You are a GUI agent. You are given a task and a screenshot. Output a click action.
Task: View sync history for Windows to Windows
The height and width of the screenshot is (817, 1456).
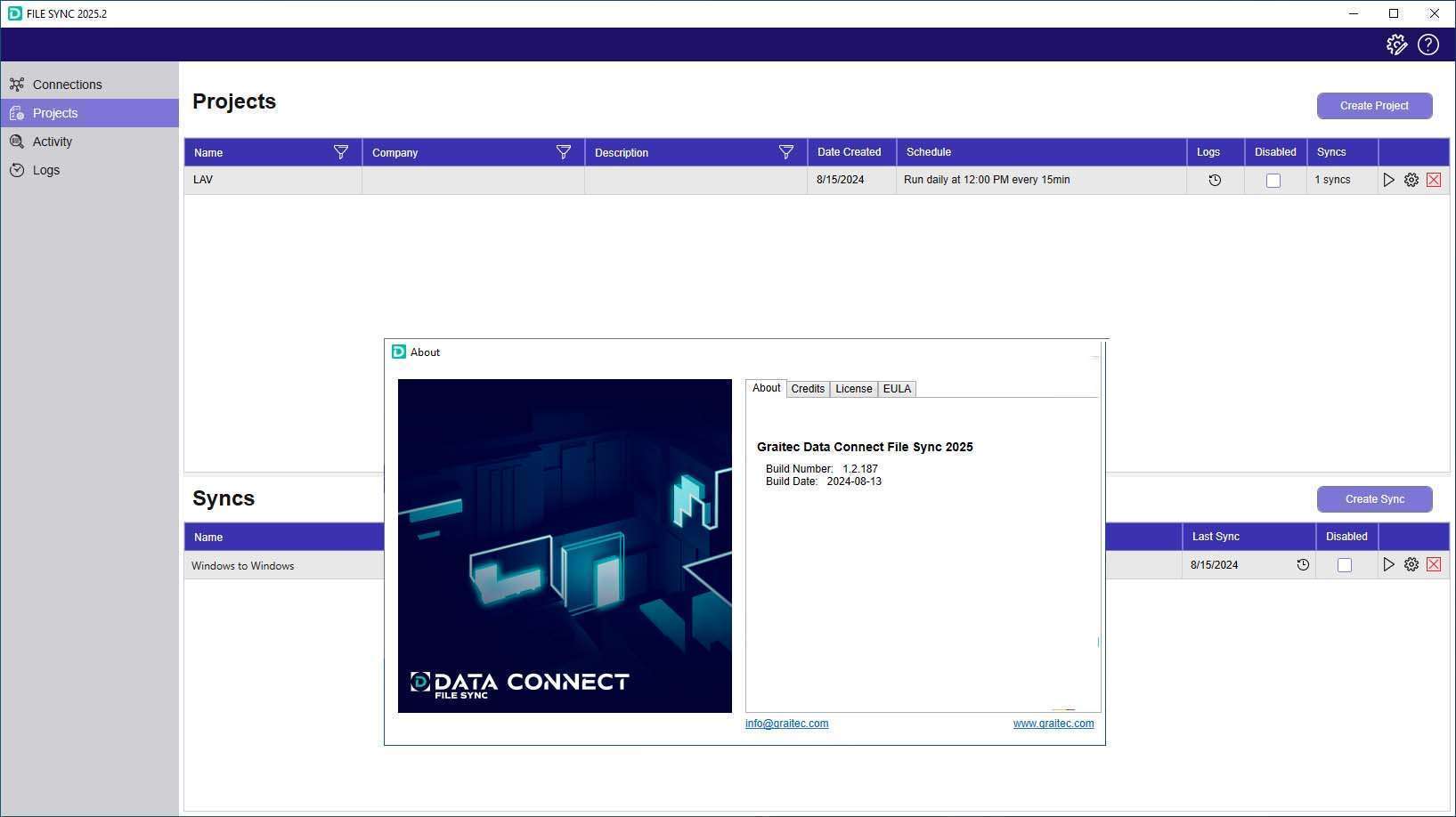point(1303,565)
